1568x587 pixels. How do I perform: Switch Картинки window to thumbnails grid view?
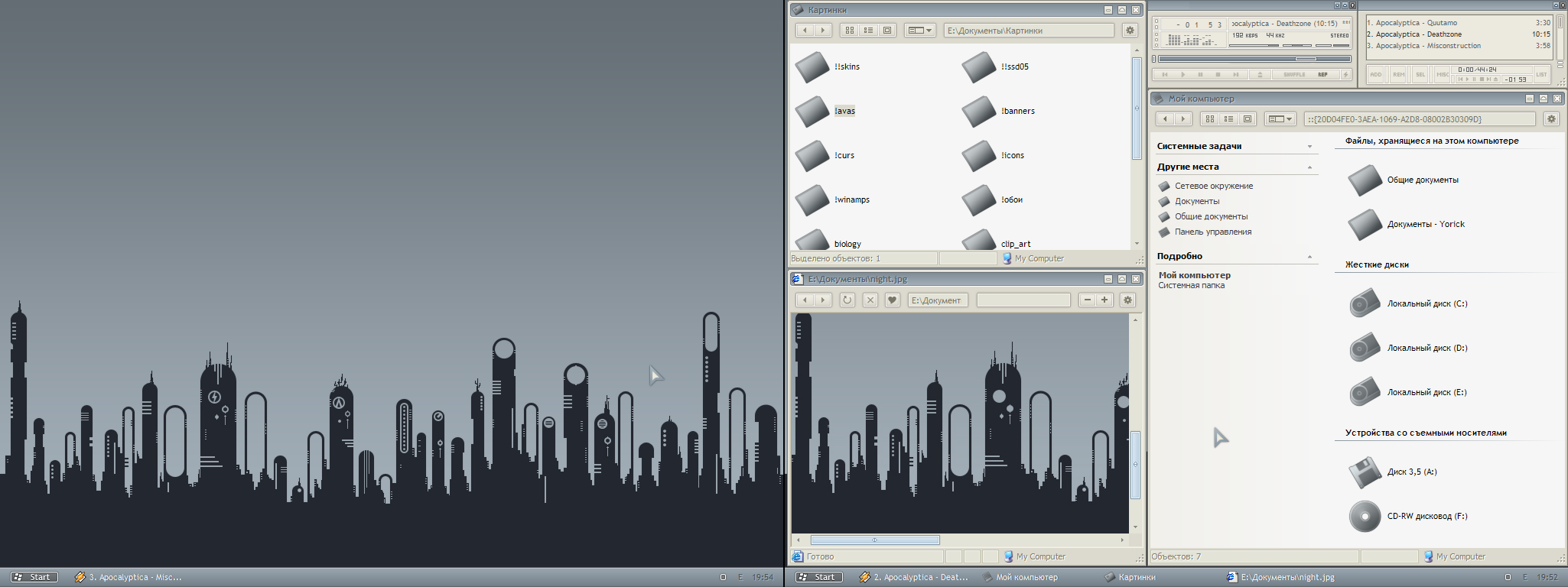point(850,31)
